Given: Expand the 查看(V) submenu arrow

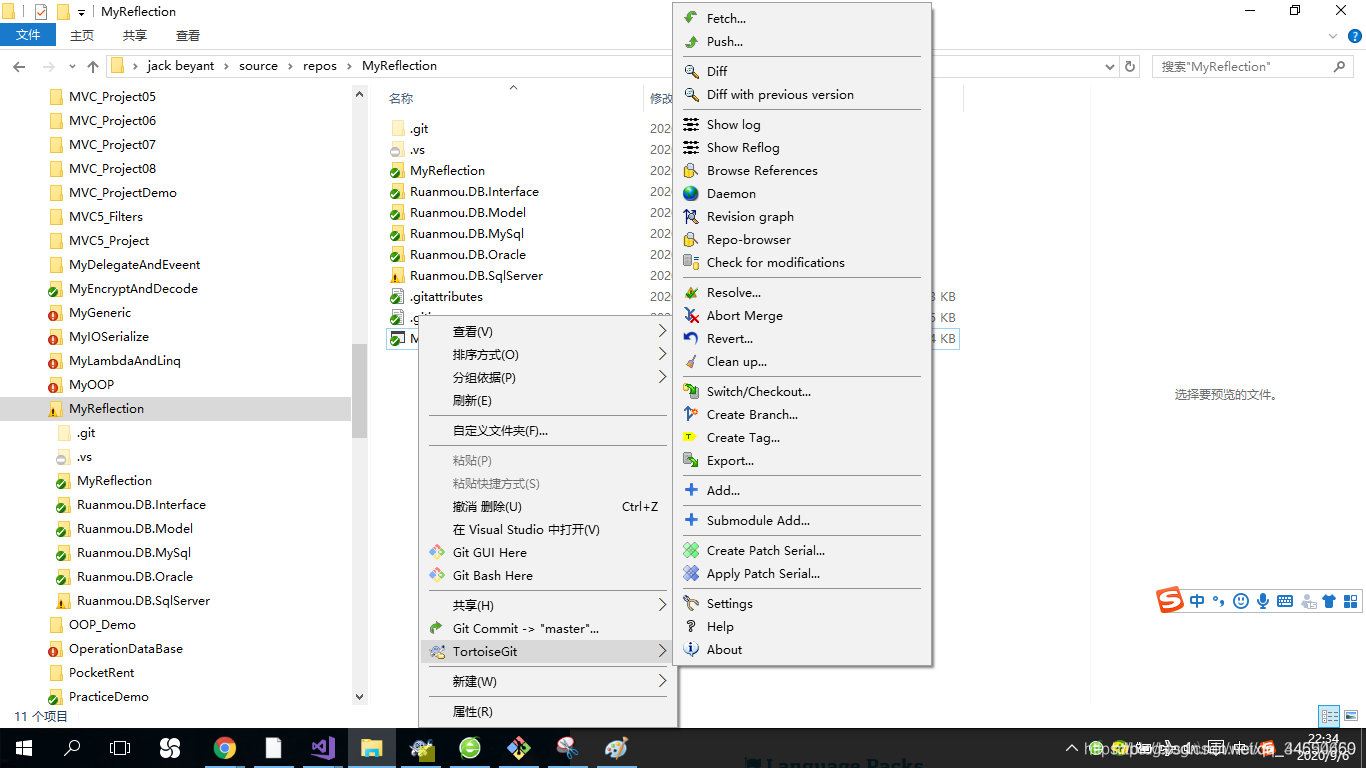Looking at the screenshot, I should pyautogui.click(x=662, y=331).
